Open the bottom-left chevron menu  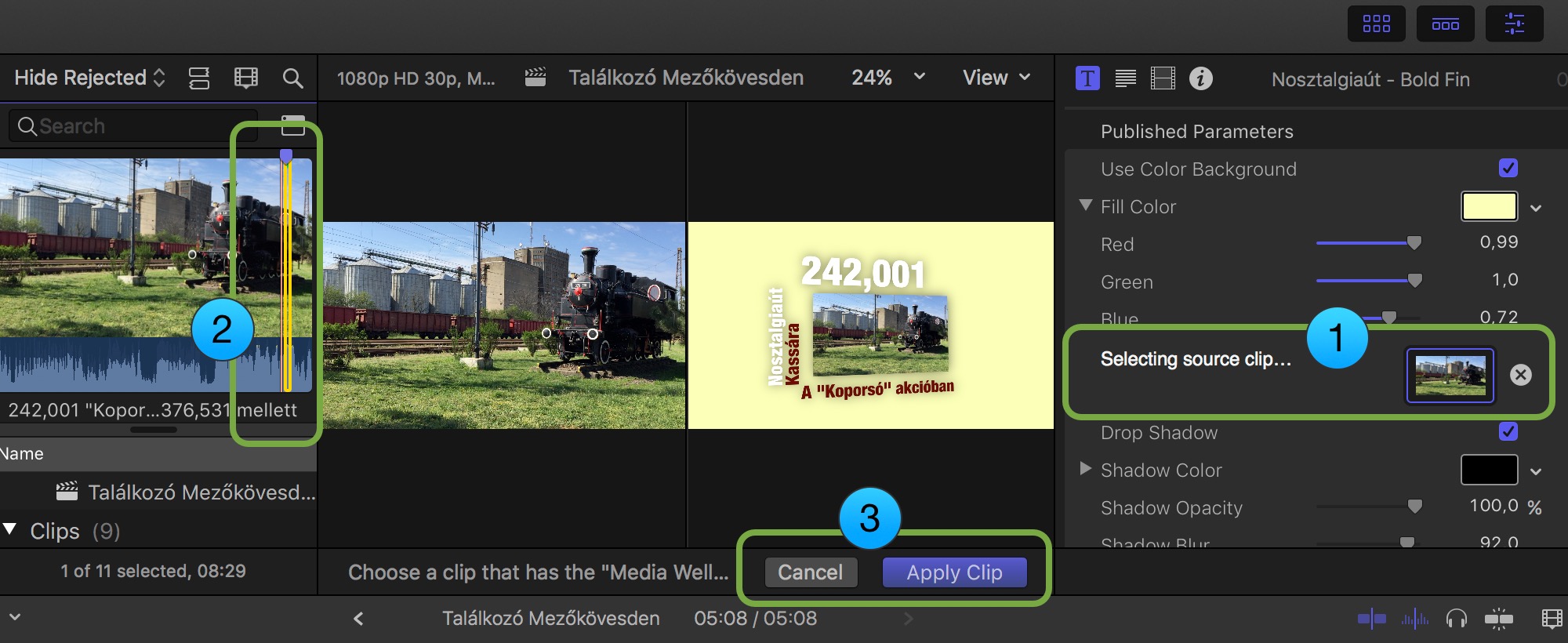(x=14, y=617)
